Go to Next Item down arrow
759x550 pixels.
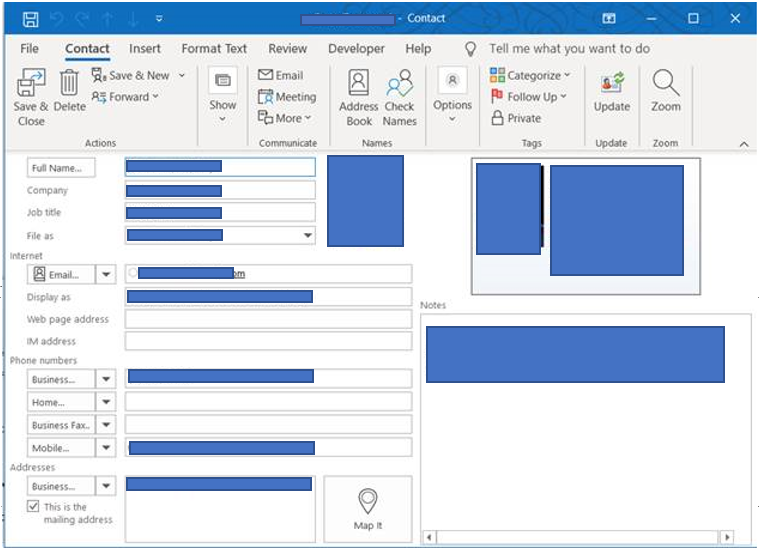coord(133,19)
